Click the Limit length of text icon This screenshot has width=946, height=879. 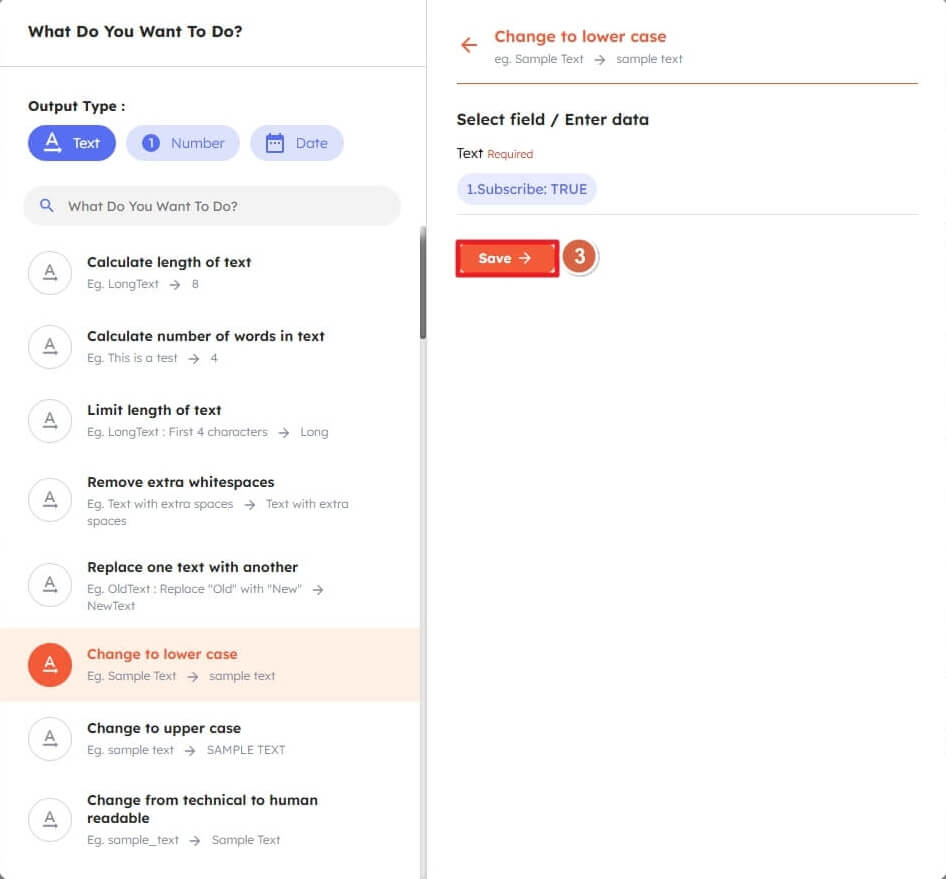[50, 420]
